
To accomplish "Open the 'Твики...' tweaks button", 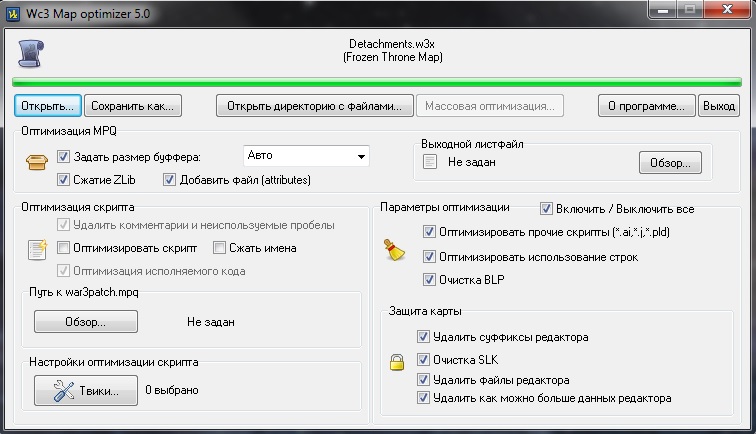I will coord(86,391).
